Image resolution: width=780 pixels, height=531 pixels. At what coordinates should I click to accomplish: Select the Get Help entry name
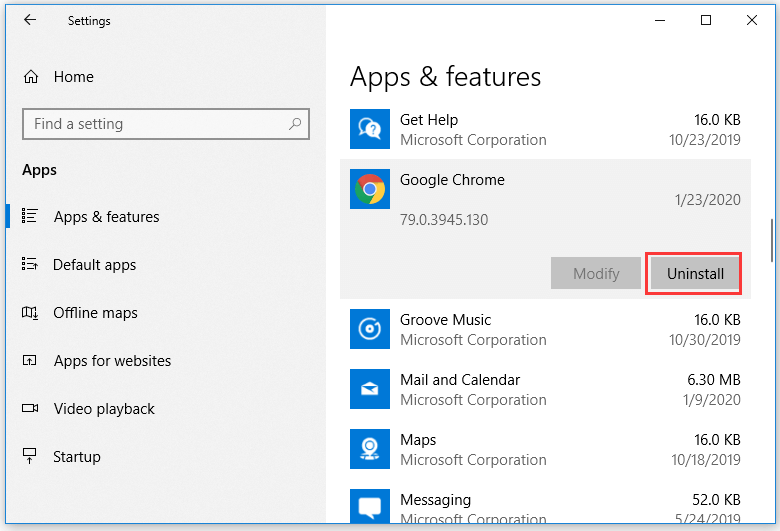tap(429, 120)
